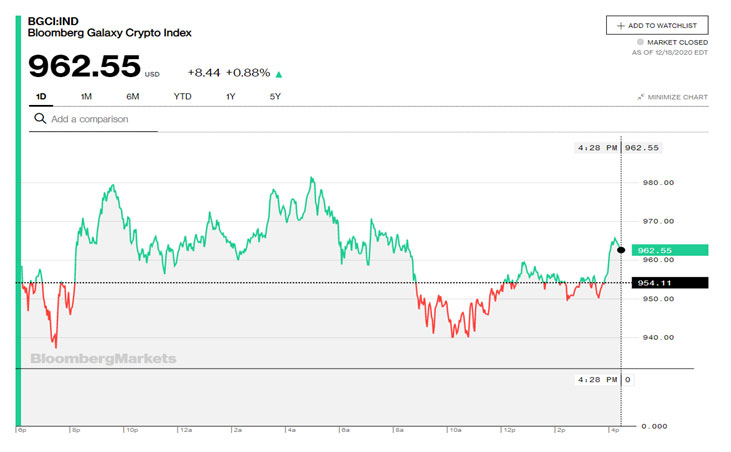
Task: Click the 980.00 axis label
Action: tap(658, 183)
